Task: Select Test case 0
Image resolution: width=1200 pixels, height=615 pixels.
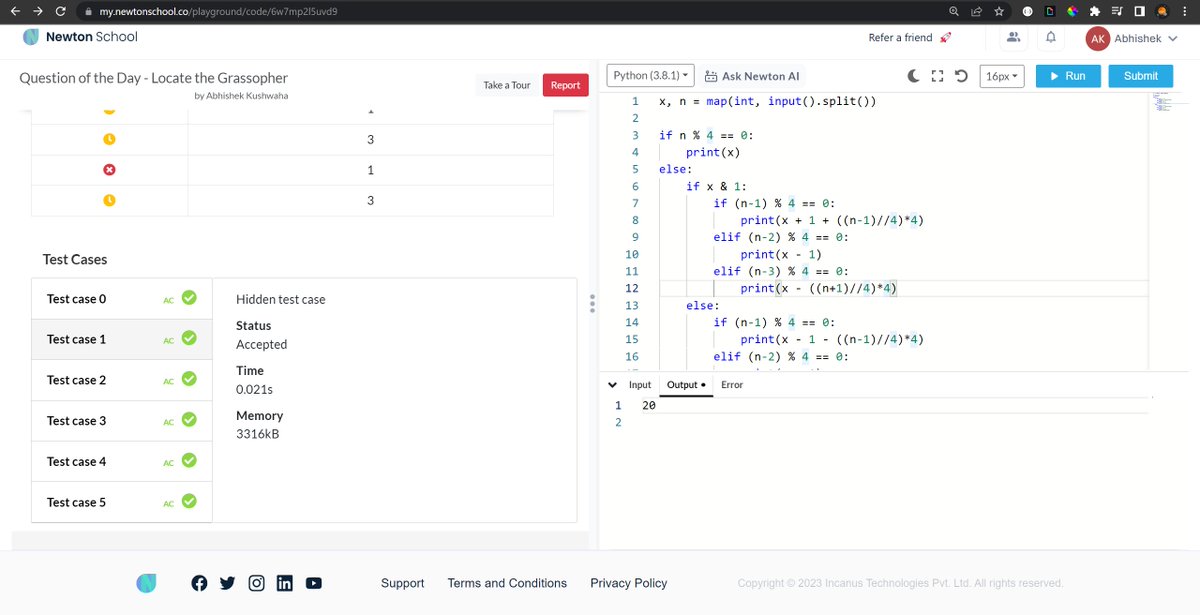Action: point(122,299)
